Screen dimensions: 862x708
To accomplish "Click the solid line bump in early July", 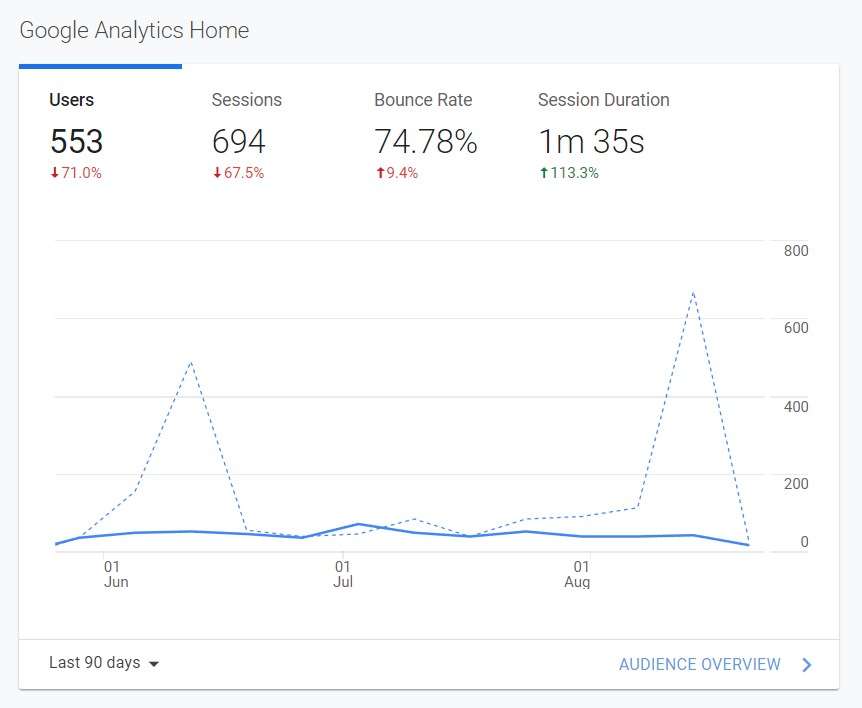I will click(358, 524).
